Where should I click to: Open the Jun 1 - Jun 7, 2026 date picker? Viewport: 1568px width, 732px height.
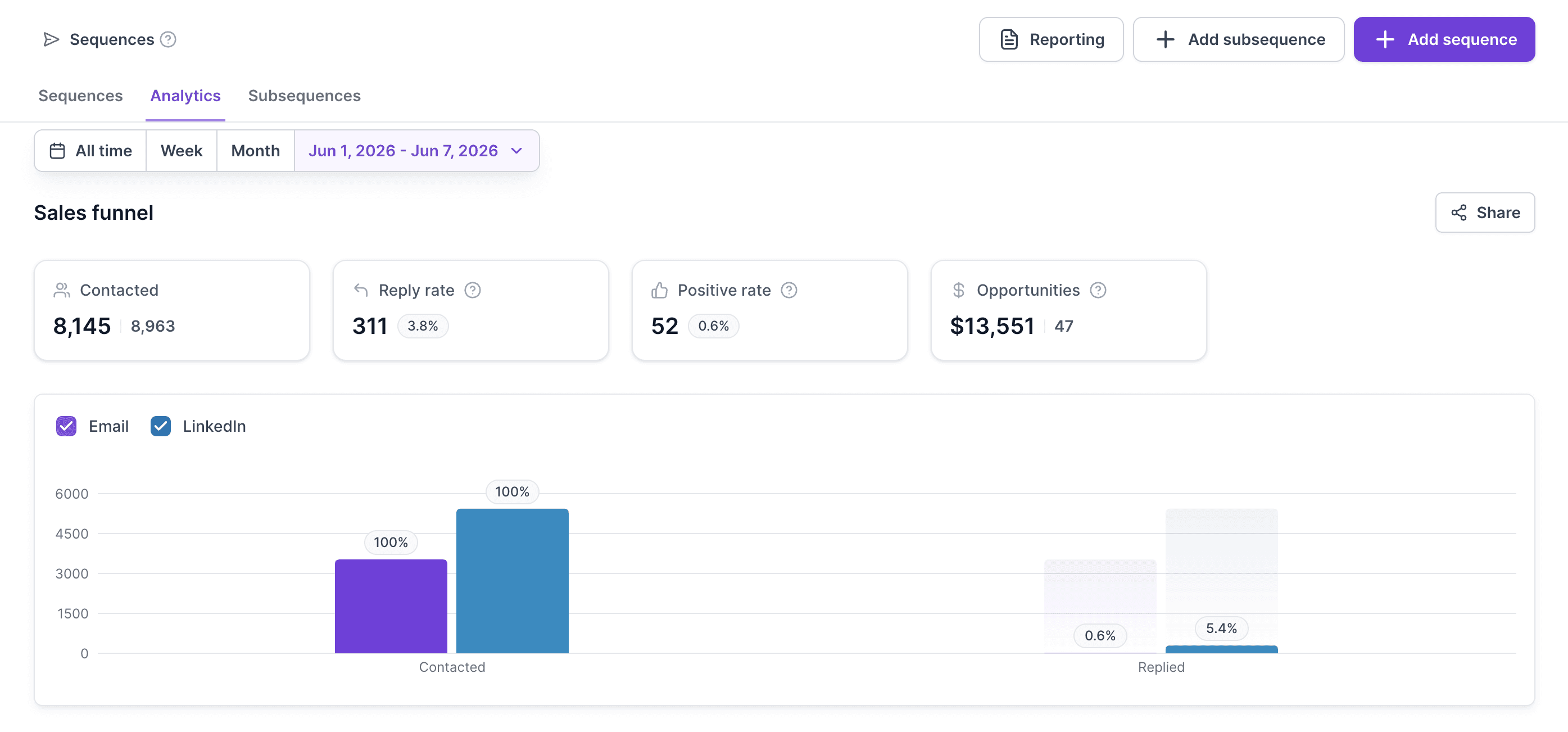click(x=416, y=151)
